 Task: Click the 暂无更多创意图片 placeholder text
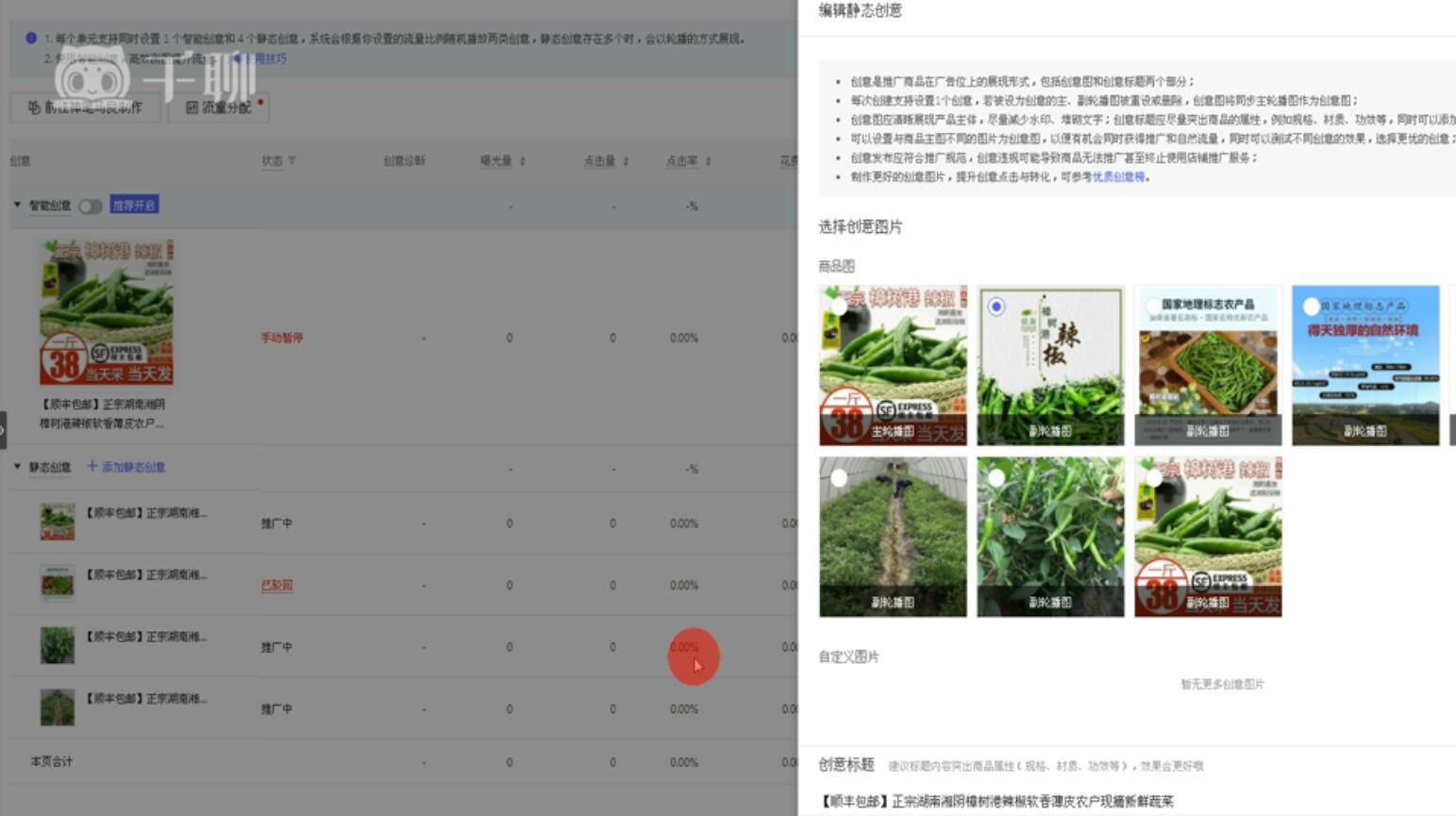click(x=1222, y=684)
